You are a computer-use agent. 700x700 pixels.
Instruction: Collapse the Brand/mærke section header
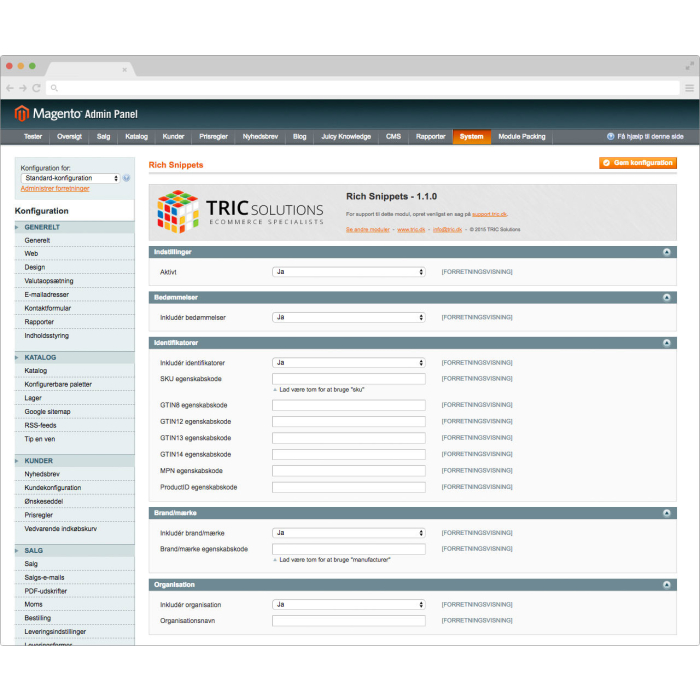click(x=412, y=513)
